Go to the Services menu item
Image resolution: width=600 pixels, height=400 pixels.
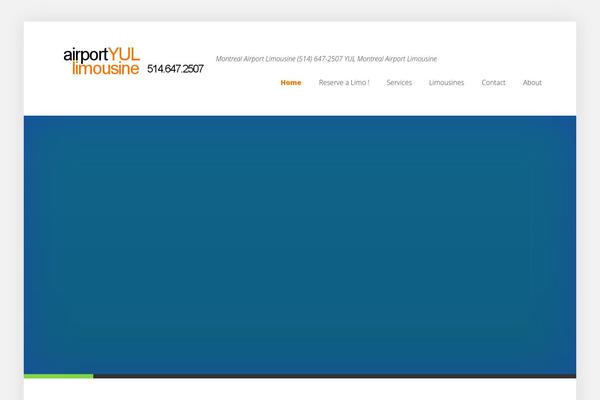coord(399,83)
